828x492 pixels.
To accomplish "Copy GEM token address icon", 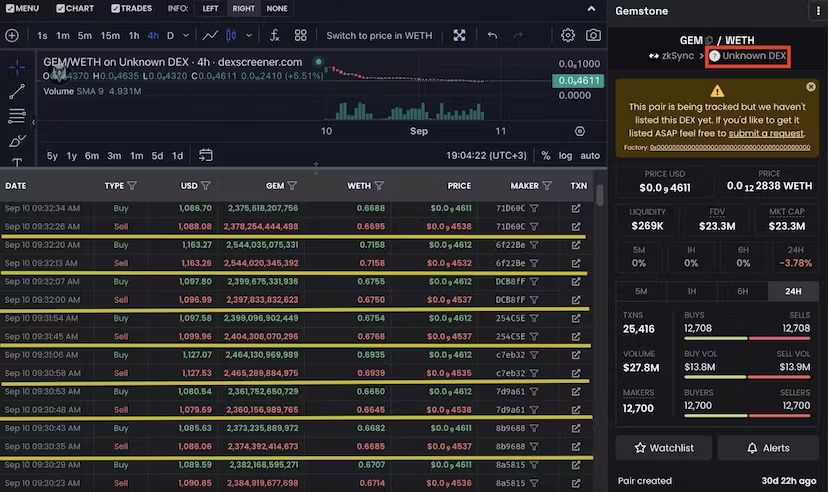I will click(709, 40).
